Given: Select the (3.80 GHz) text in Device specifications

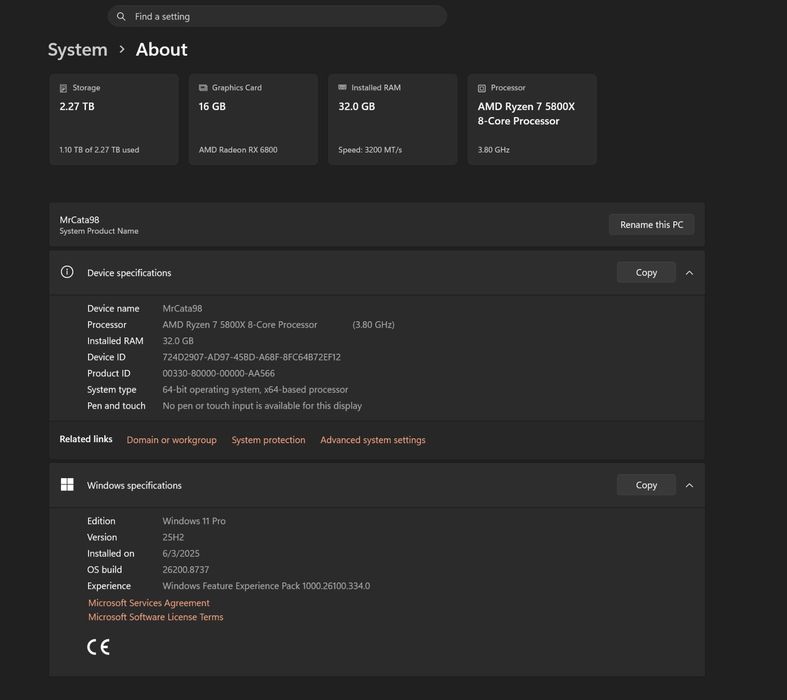Looking at the screenshot, I should click(373, 325).
